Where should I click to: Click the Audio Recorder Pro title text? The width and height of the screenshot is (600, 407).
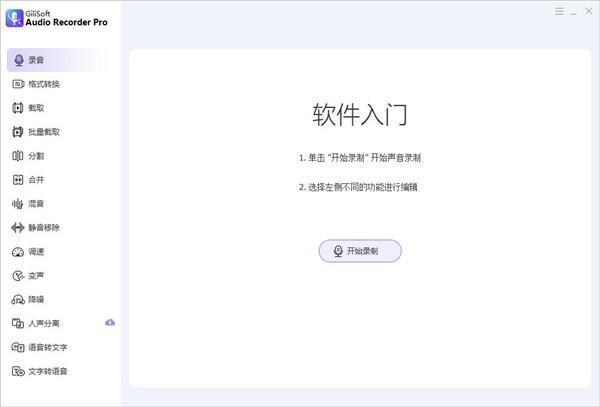pos(67,22)
